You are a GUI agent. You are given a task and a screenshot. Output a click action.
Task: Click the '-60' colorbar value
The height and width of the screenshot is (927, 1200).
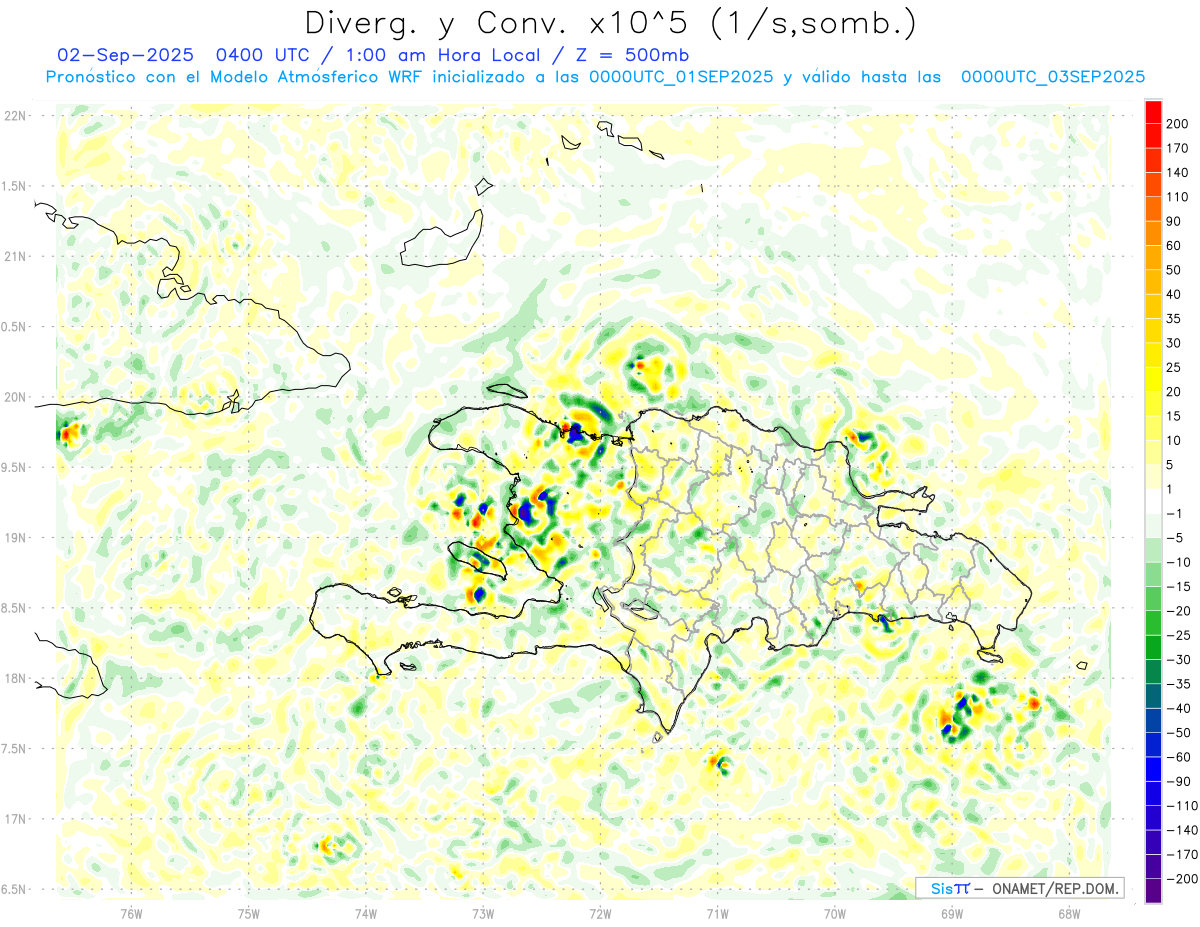click(1177, 757)
